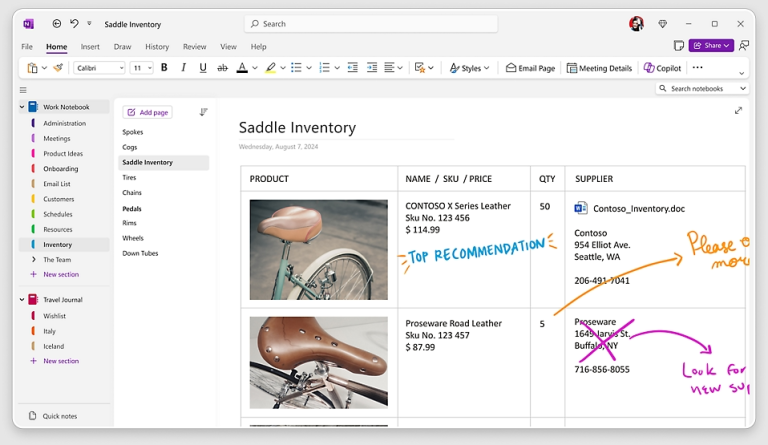This screenshot has width=768, height=445.
Task: Open the Review tab
Action: pos(194,47)
